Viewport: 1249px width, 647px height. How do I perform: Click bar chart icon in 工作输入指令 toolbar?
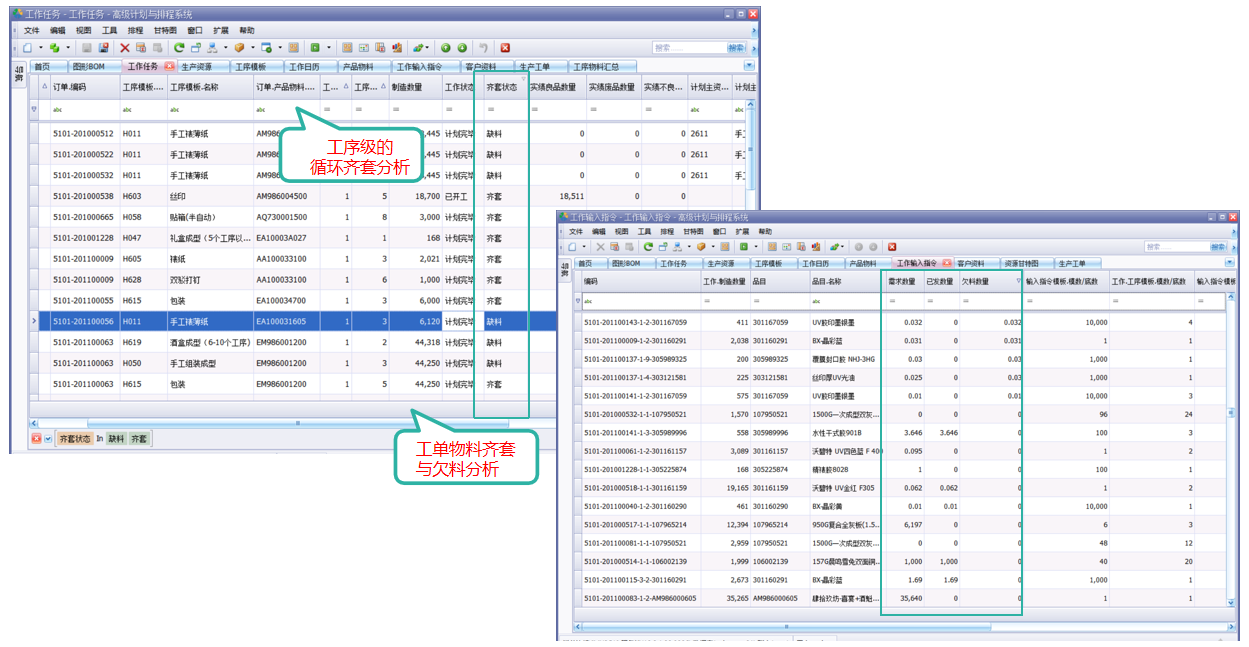815,246
